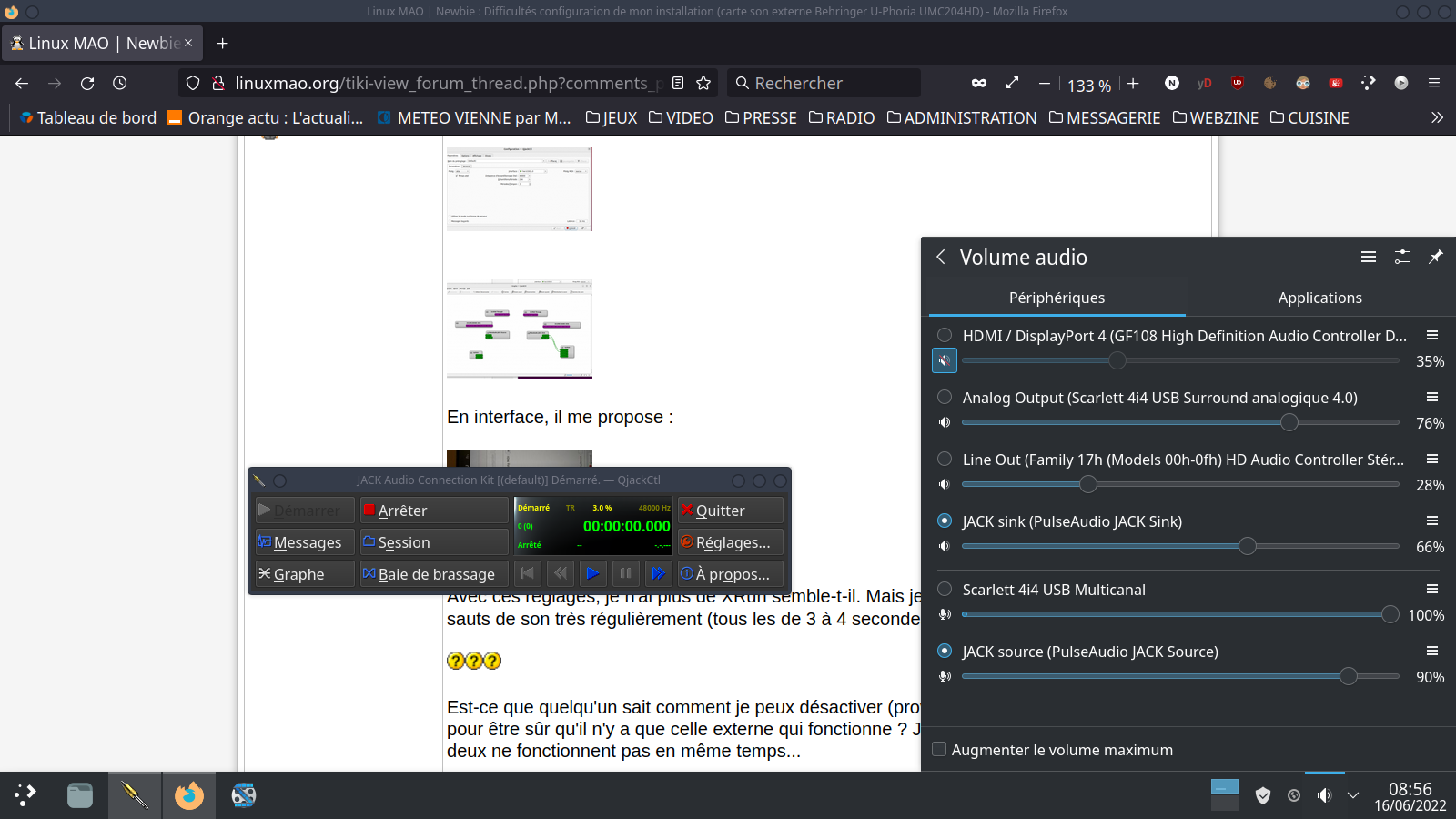Open a new Firefox tab

[x=223, y=43]
